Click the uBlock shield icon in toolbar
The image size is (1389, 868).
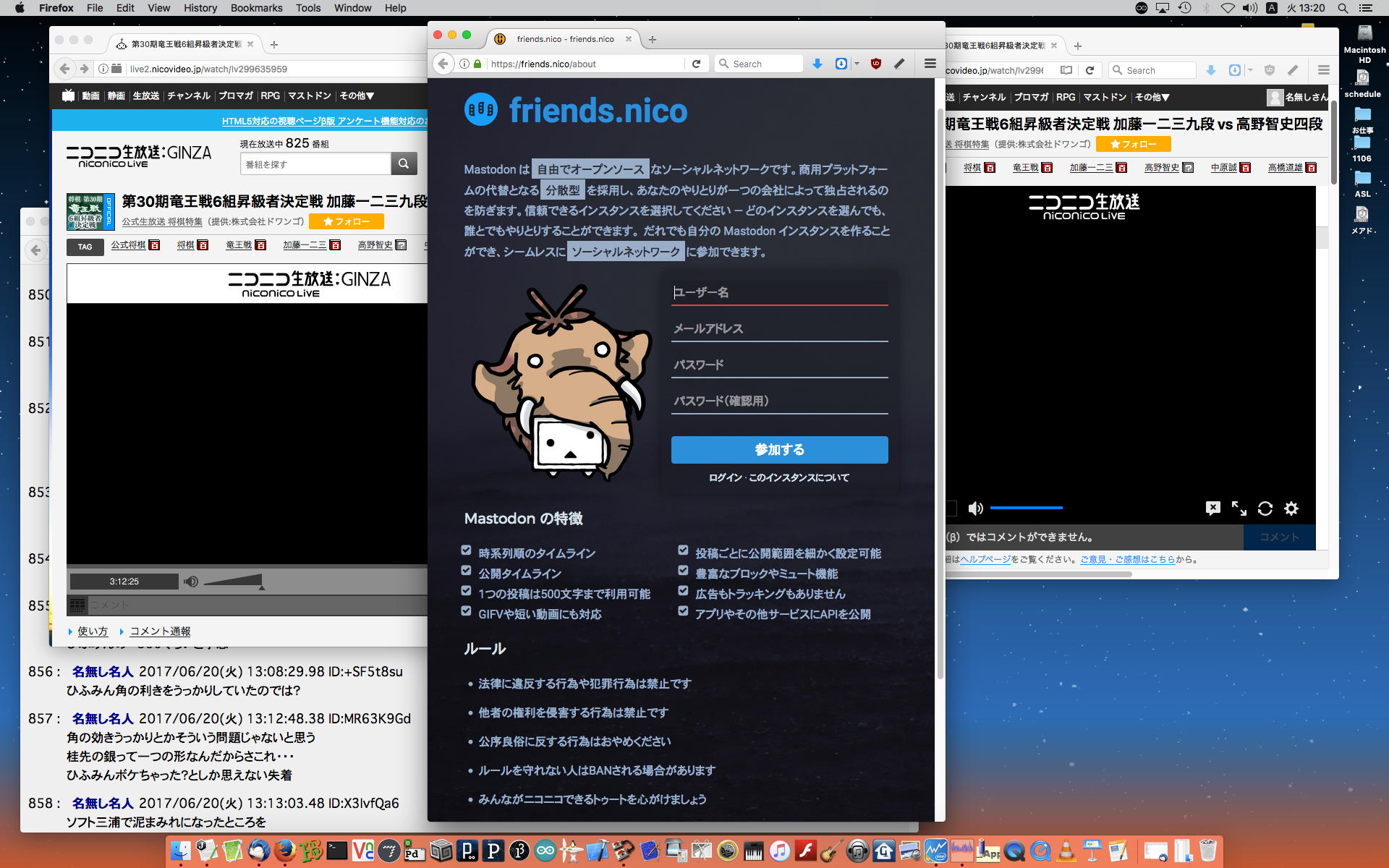tap(875, 64)
